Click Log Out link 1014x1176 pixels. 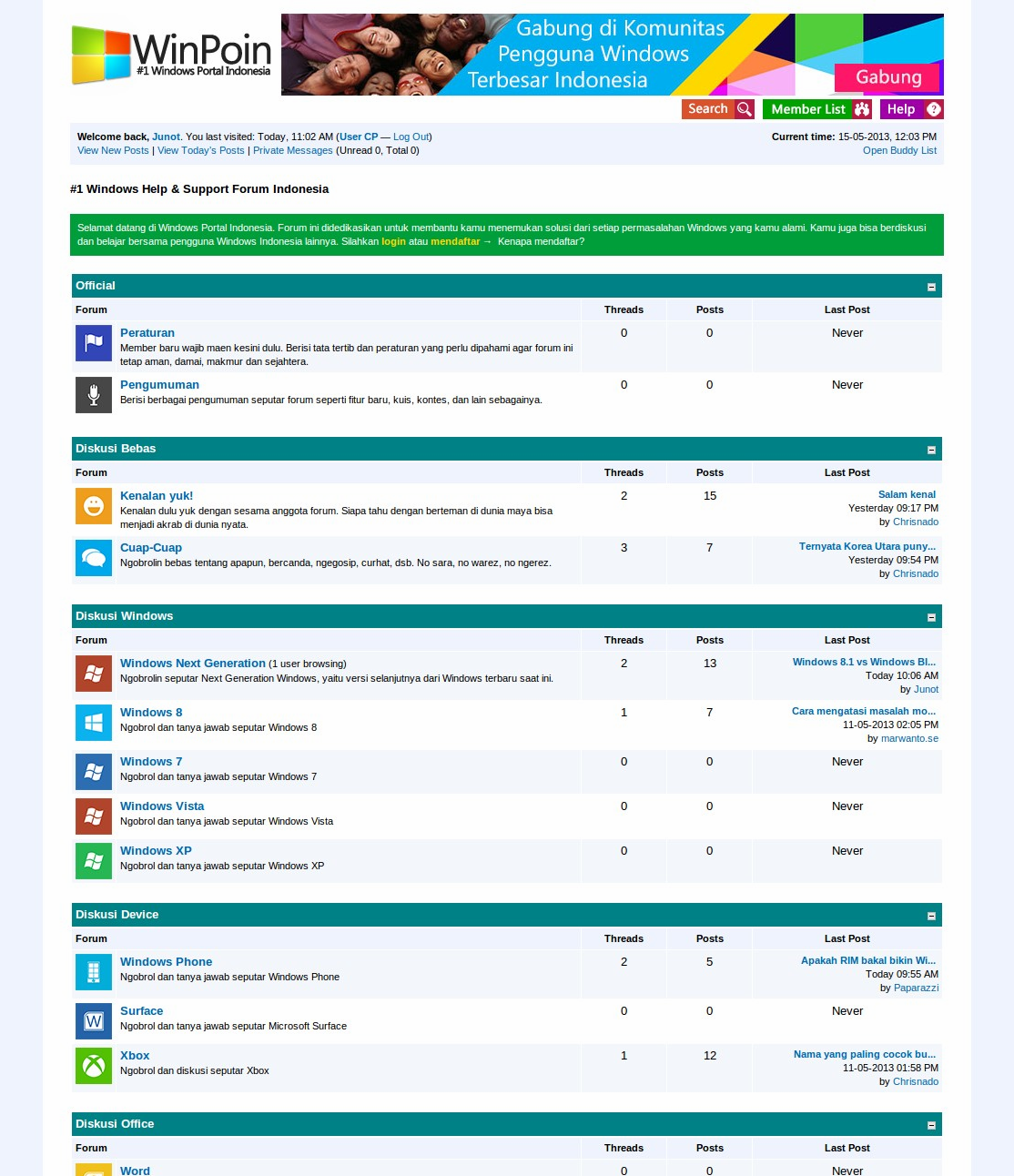pos(411,137)
